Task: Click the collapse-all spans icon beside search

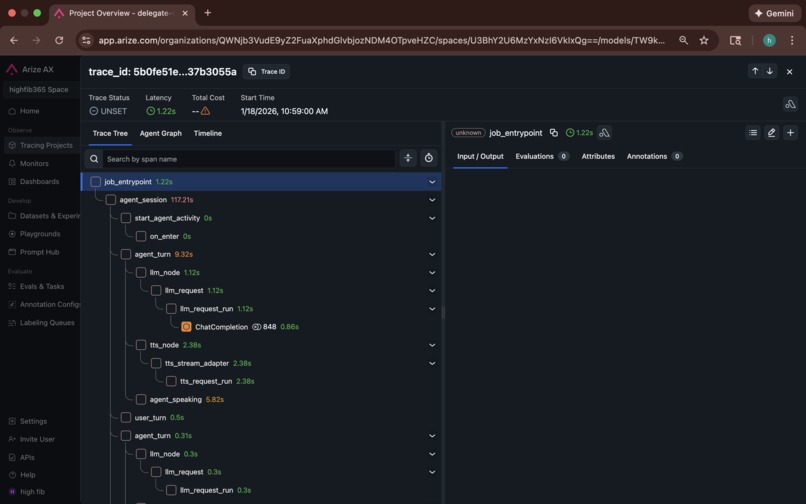Action: [x=408, y=158]
